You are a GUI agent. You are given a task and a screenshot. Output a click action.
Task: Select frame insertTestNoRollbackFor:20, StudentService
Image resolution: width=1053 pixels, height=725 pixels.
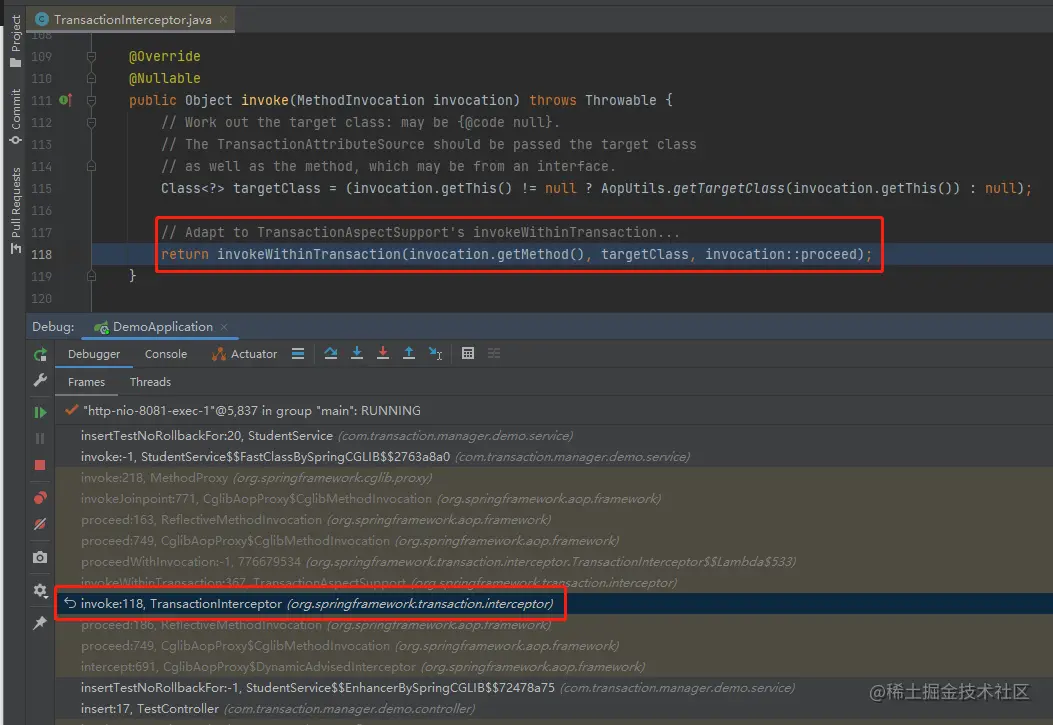(553, 436)
